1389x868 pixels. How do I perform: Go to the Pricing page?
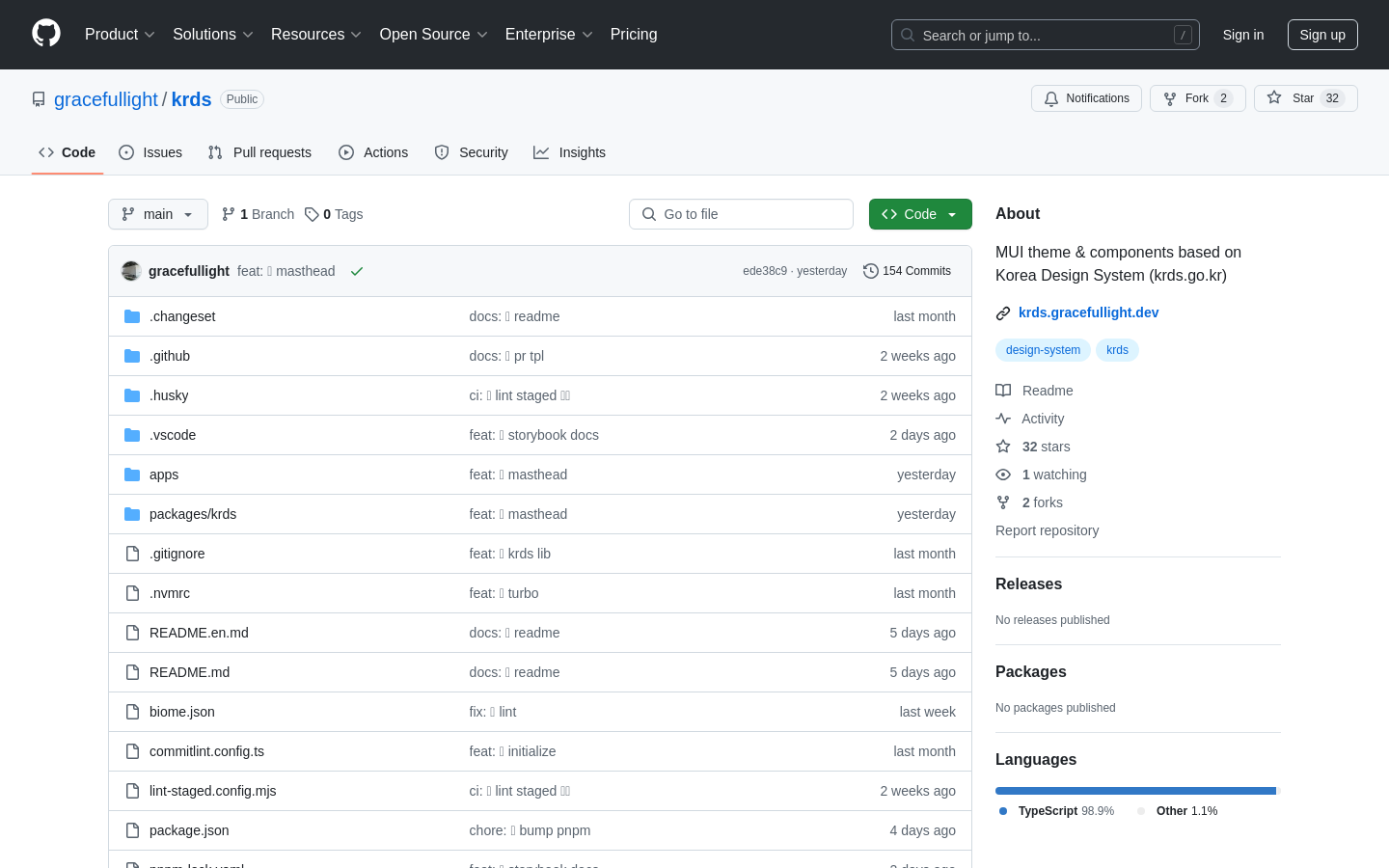(634, 35)
